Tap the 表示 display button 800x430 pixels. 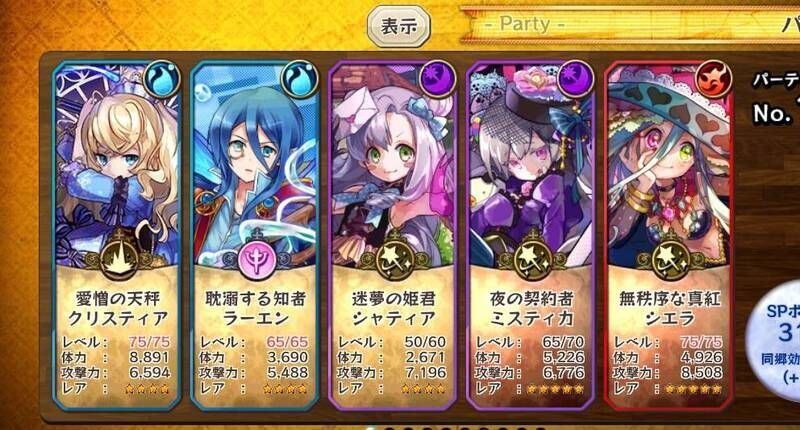(399, 26)
